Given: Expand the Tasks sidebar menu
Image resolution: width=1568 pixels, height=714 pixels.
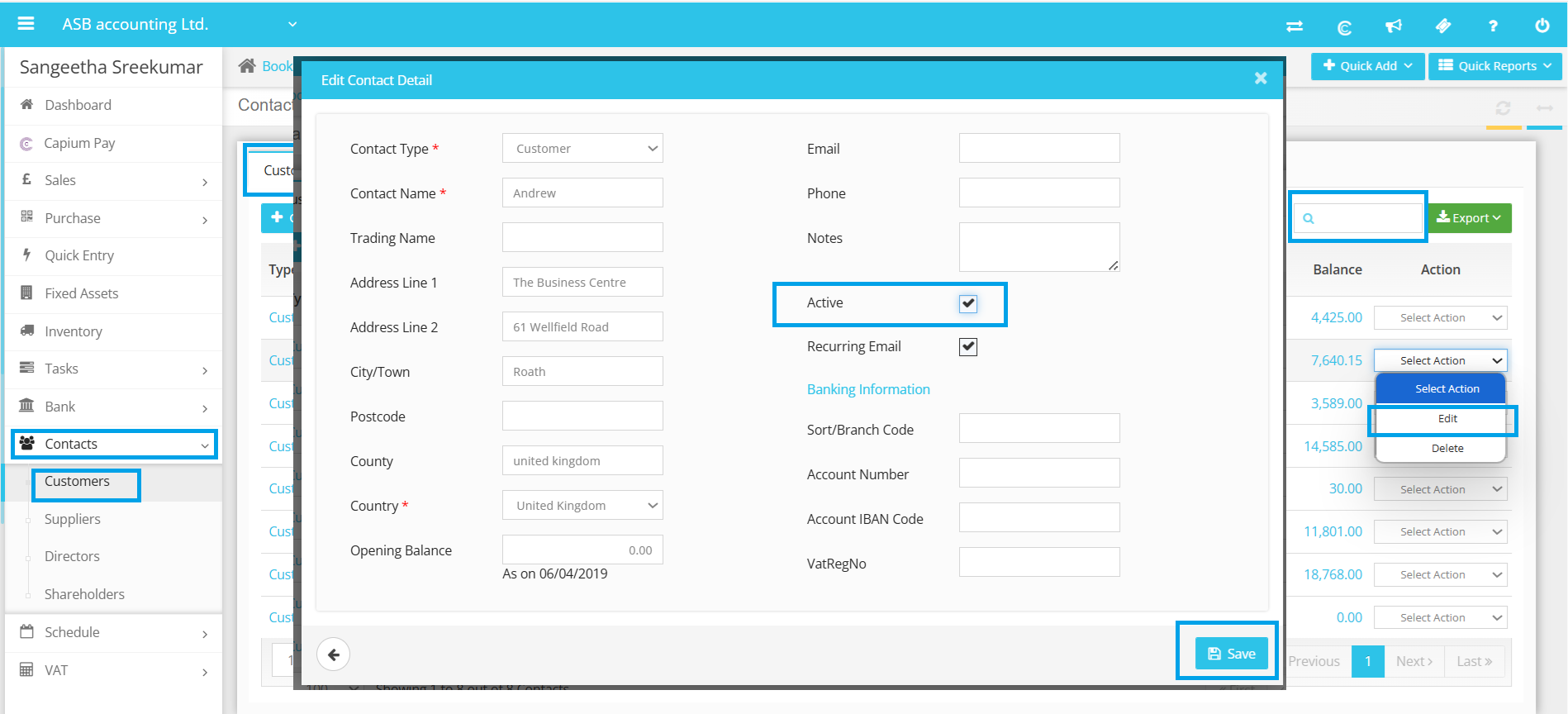Looking at the screenshot, I should (x=114, y=369).
